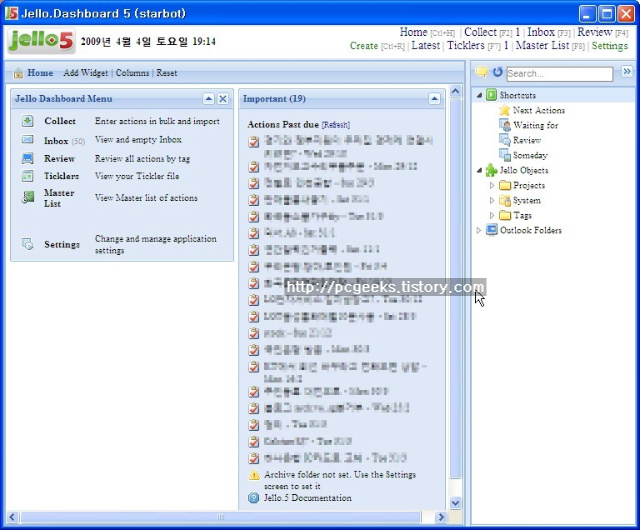640x530 pixels.
Task: Click the horizontal scrollbar left arrow
Action: pyautogui.click(x=12, y=517)
